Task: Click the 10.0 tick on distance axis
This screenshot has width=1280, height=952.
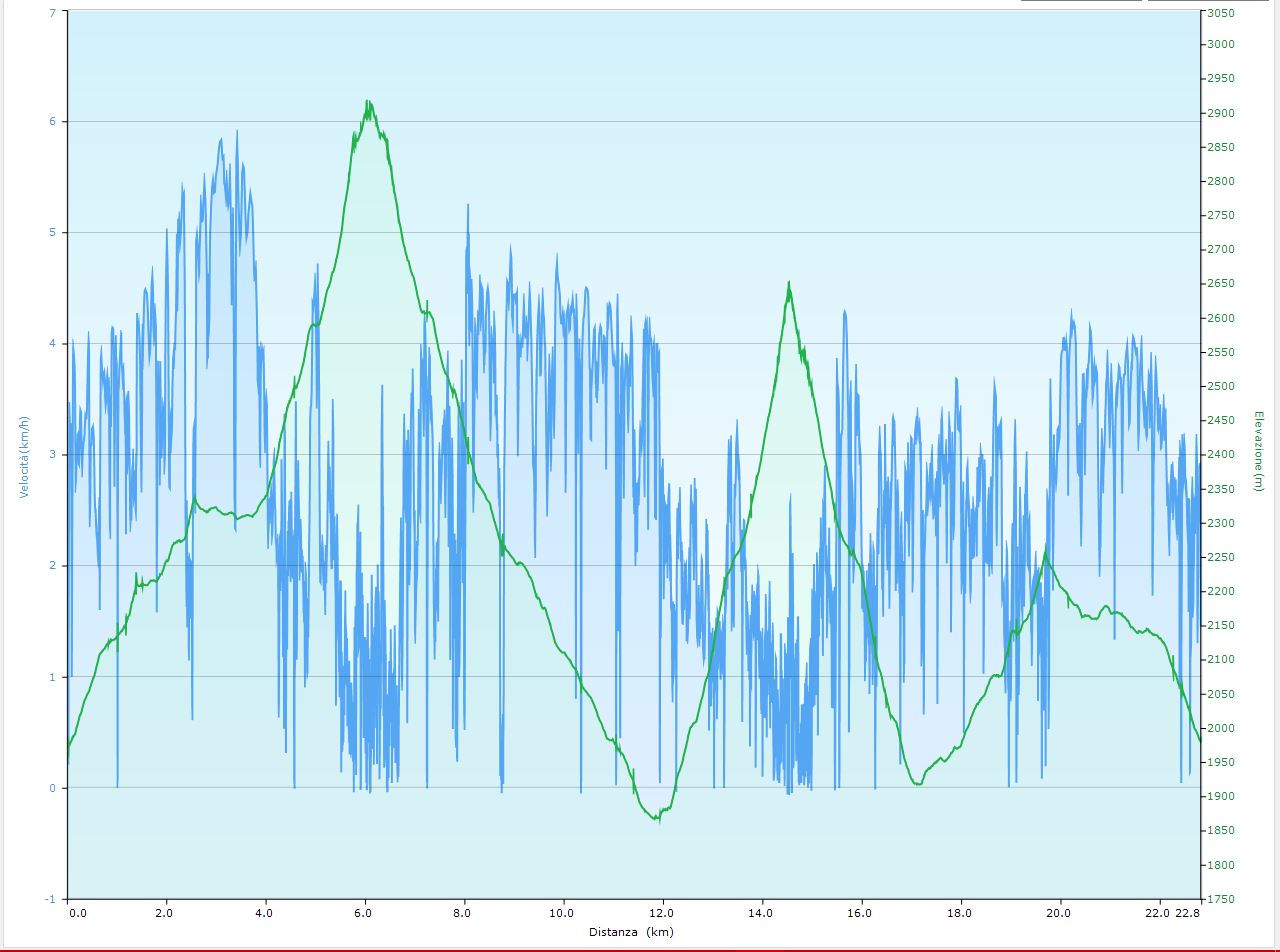Action: click(x=562, y=912)
